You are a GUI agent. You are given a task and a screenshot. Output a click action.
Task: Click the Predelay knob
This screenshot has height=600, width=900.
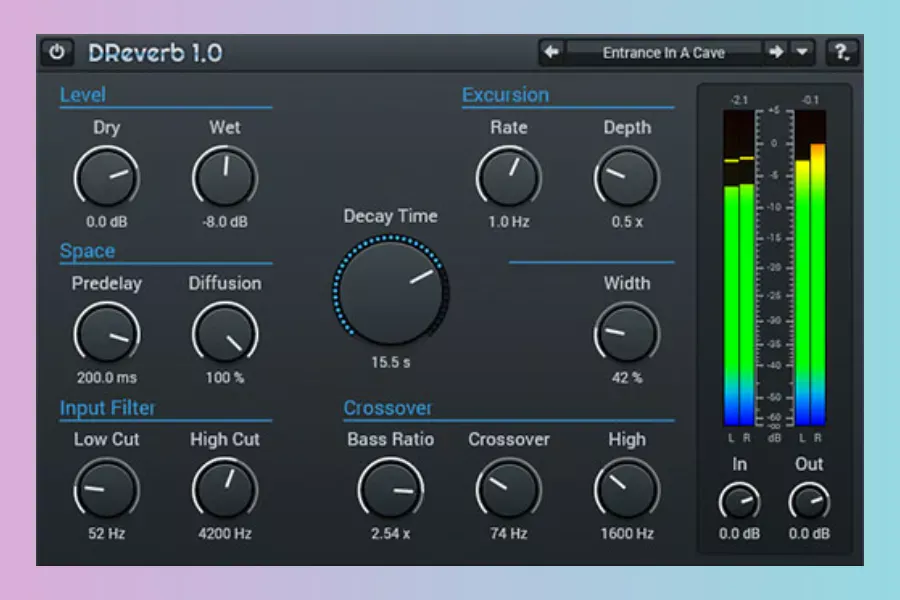[107, 334]
